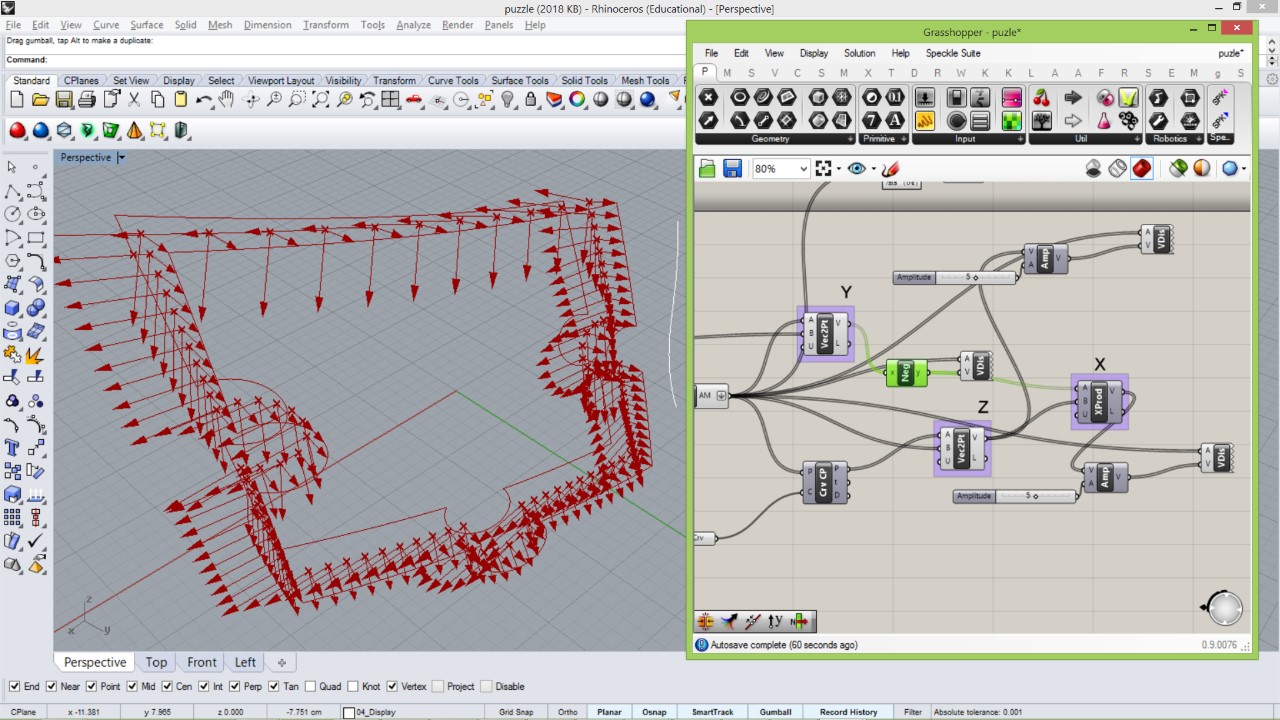Toggle the Point osnap checkbox
The height and width of the screenshot is (720, 1280).
pos(92,686)
